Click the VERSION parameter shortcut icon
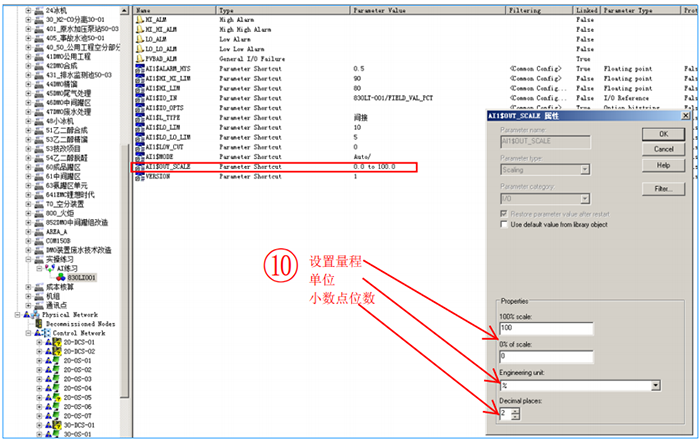Viewport: 700px width, 441px height. pos(138,176)
